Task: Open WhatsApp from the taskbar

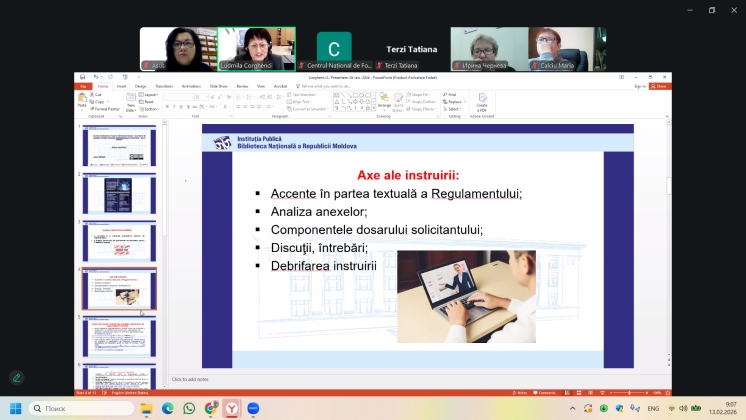Action: (189, 408)
